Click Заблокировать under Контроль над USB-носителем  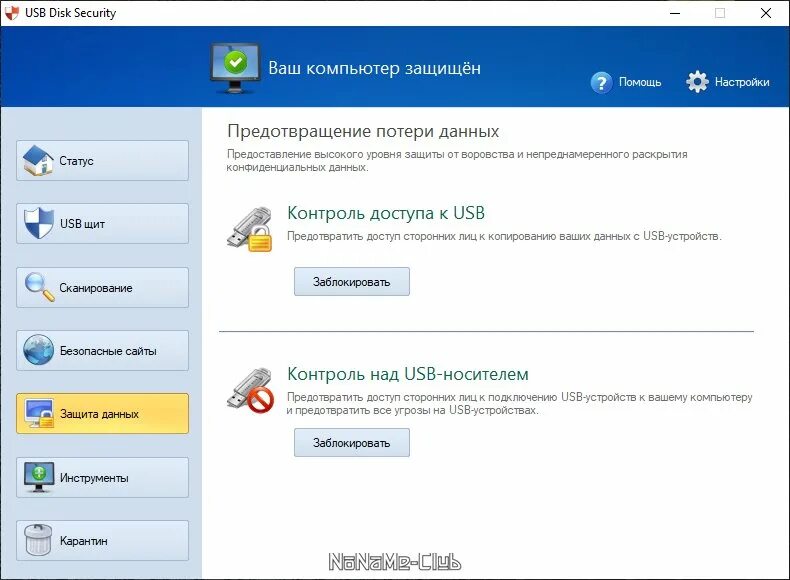[352, 443]
